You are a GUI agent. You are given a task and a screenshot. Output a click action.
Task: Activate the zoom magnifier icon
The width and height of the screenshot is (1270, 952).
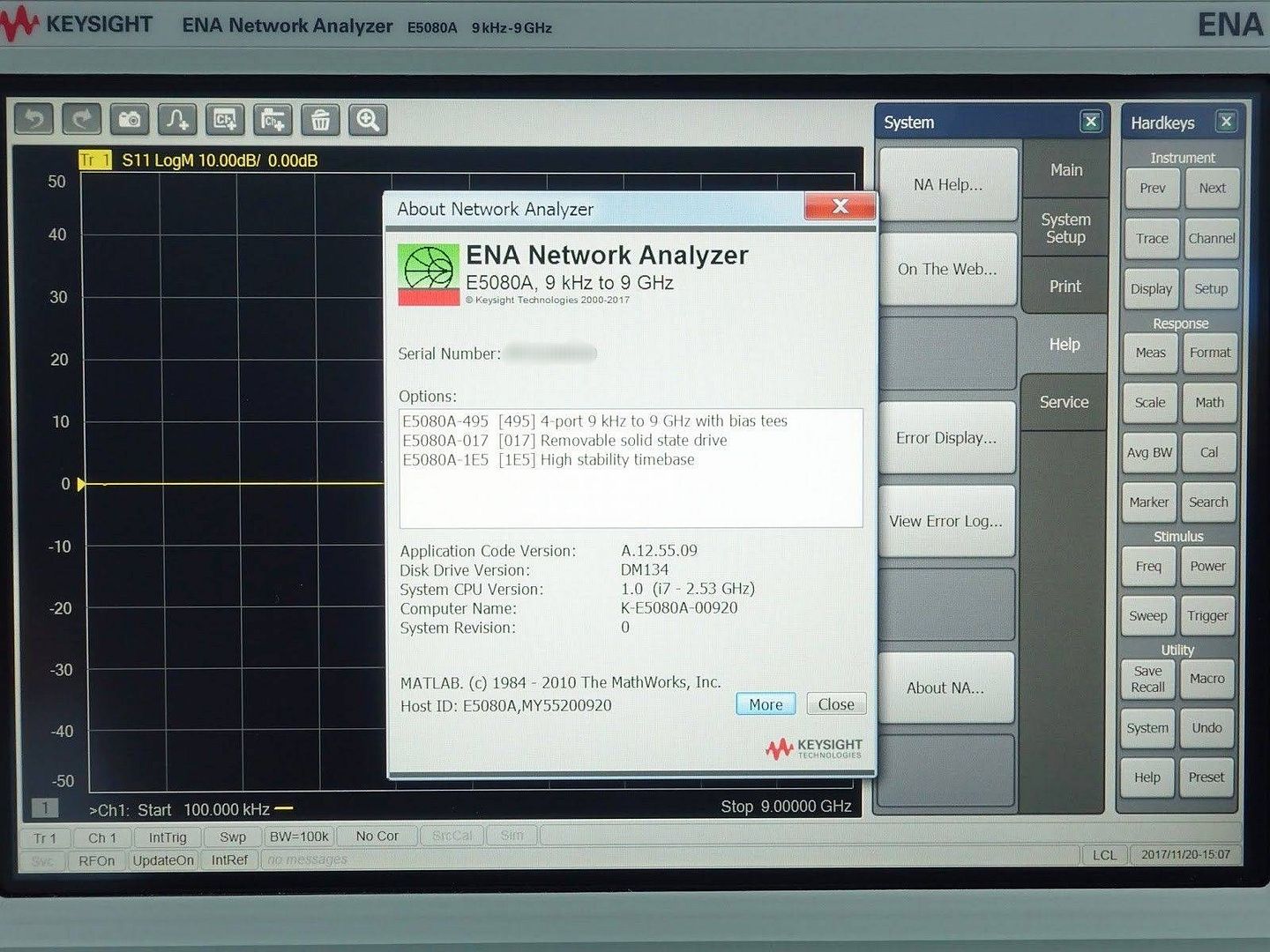(x=368, y=120)
